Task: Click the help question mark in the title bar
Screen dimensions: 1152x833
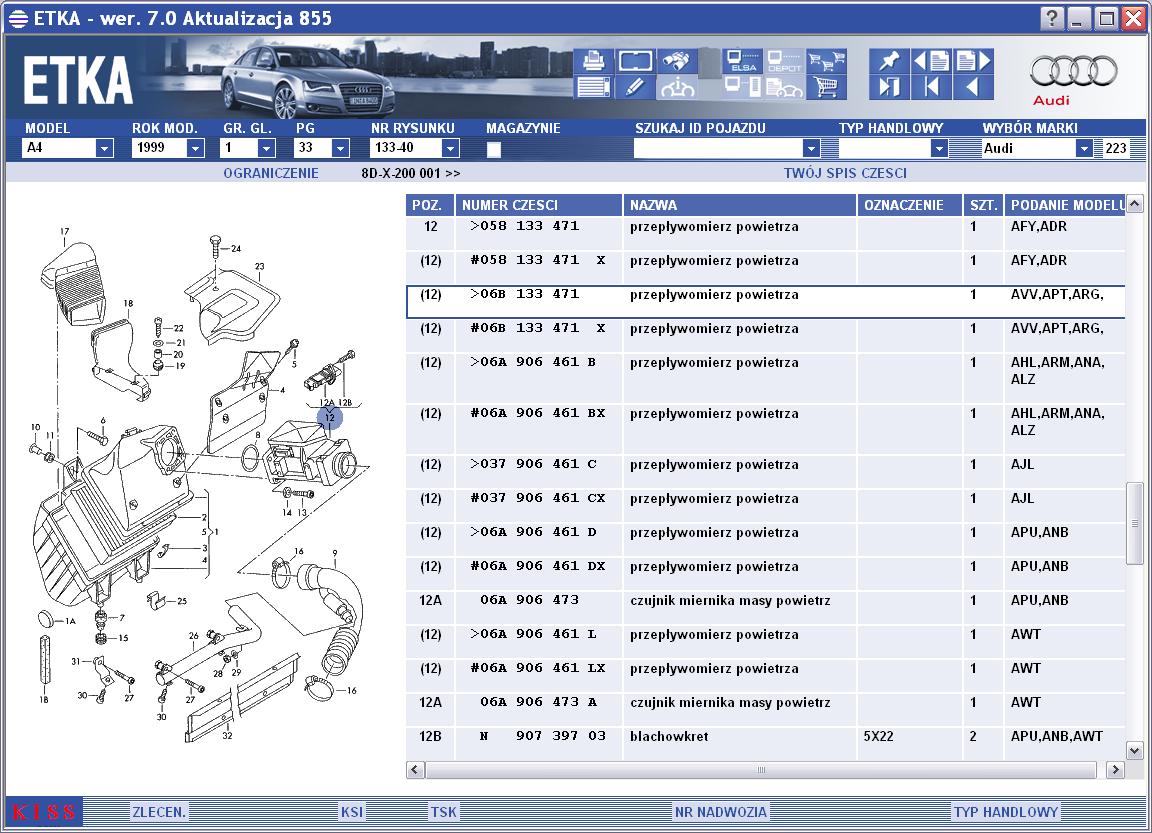Action: point(1052,18)
